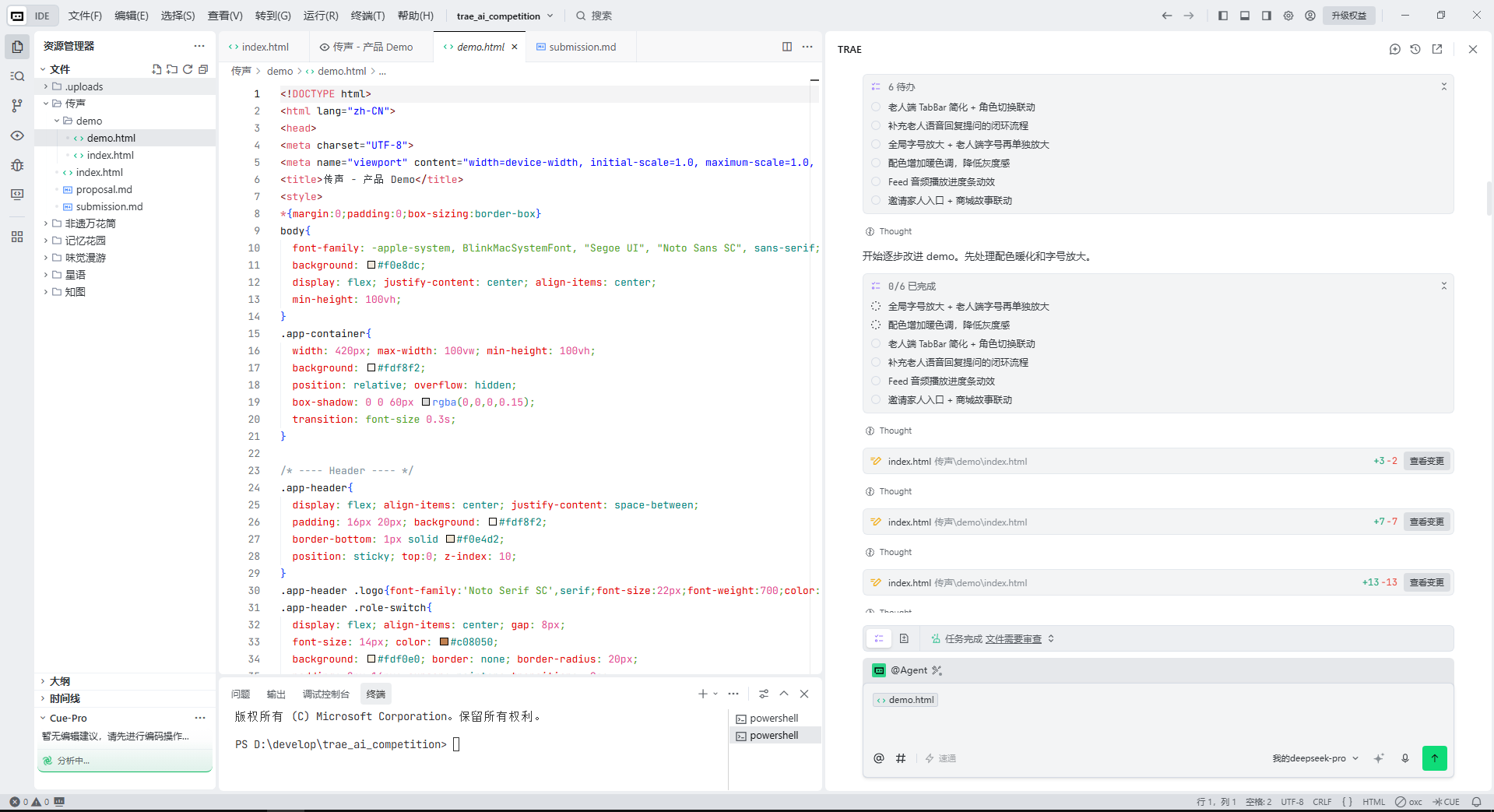Open the Search view in the activity bar
This screenshot has width=1494, height=812.
17,76
